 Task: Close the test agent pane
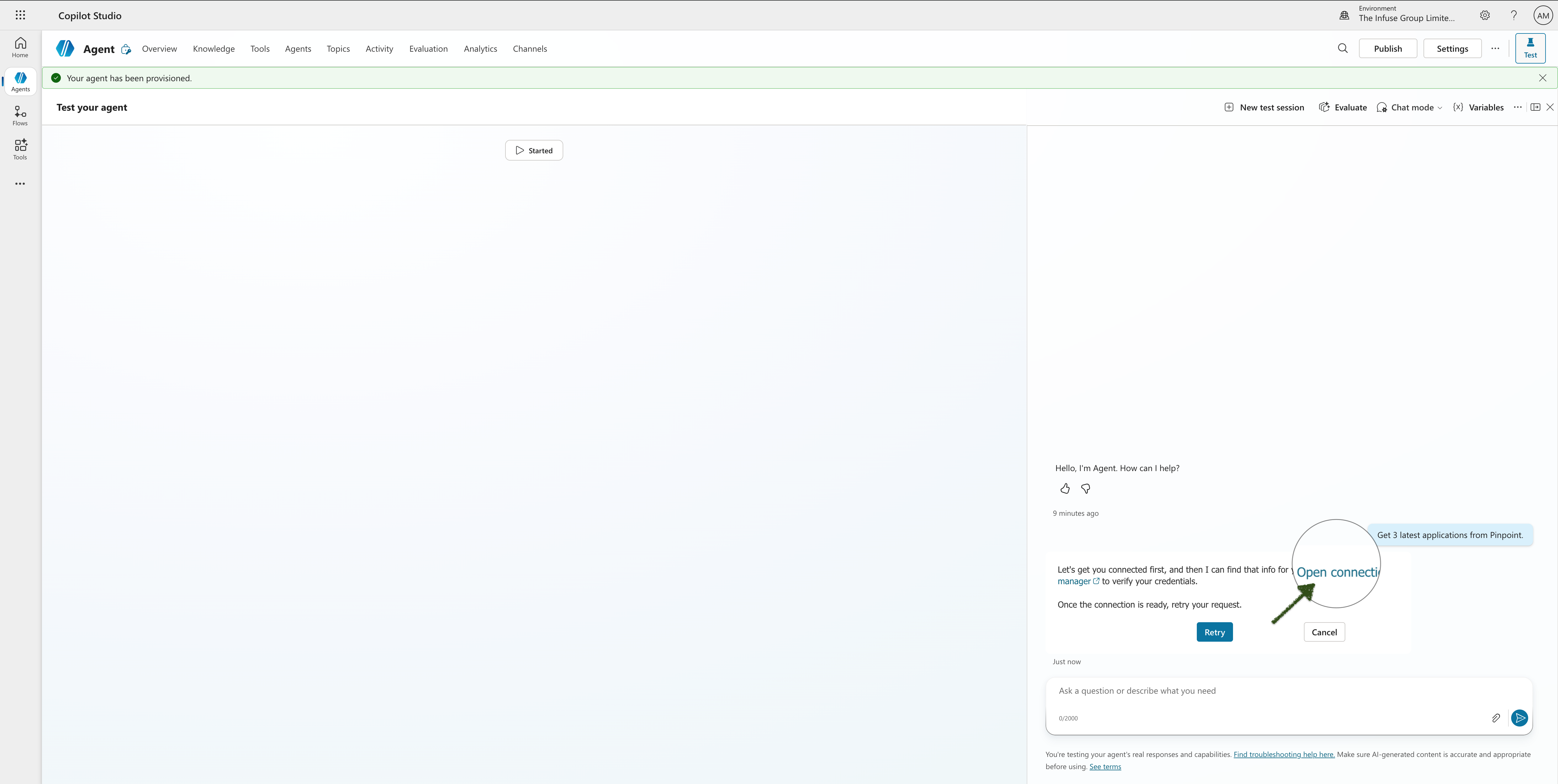coord(1549,107)
